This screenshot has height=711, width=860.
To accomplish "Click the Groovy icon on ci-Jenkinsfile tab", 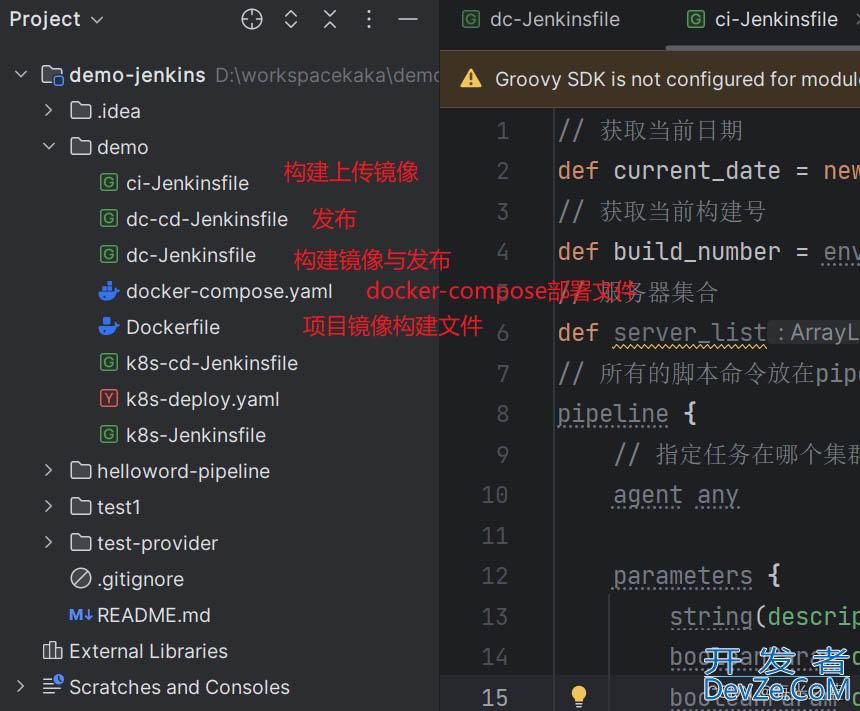I will 695,20.
